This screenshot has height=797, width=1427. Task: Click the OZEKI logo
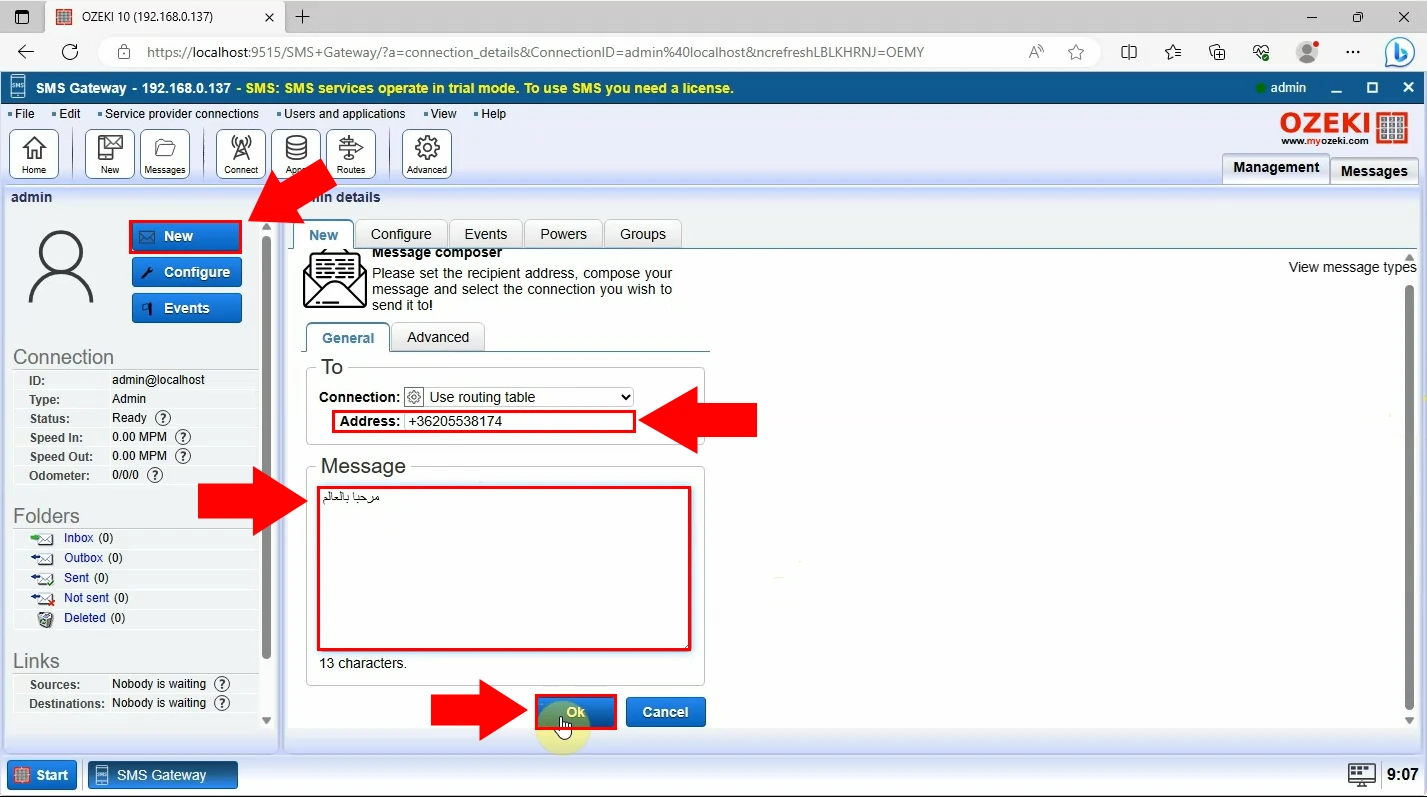pos(1344,127)
